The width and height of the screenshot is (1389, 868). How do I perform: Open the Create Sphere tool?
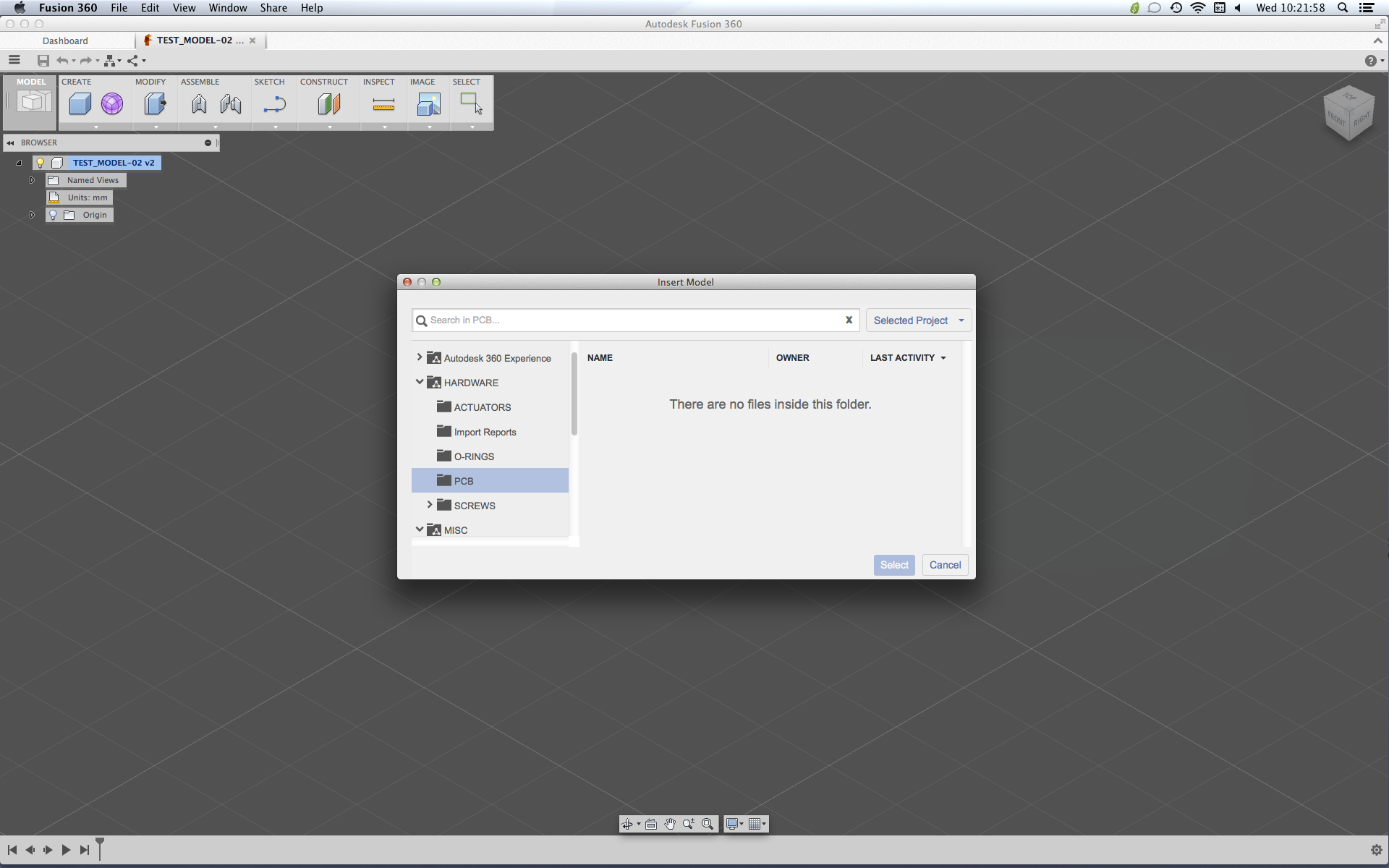coord(112,104)
